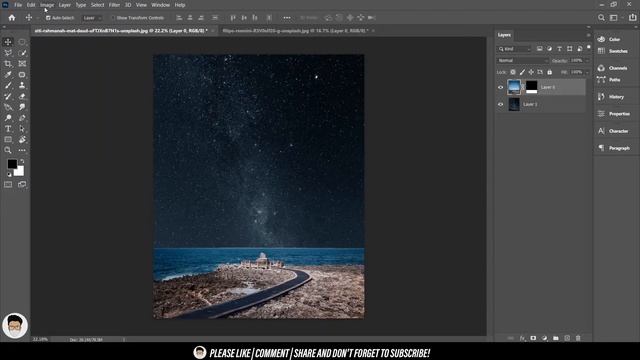This screenshot has height=360, width=640.
Task: Hide Layer 1 using its eye icon
Action: point(500,104)
